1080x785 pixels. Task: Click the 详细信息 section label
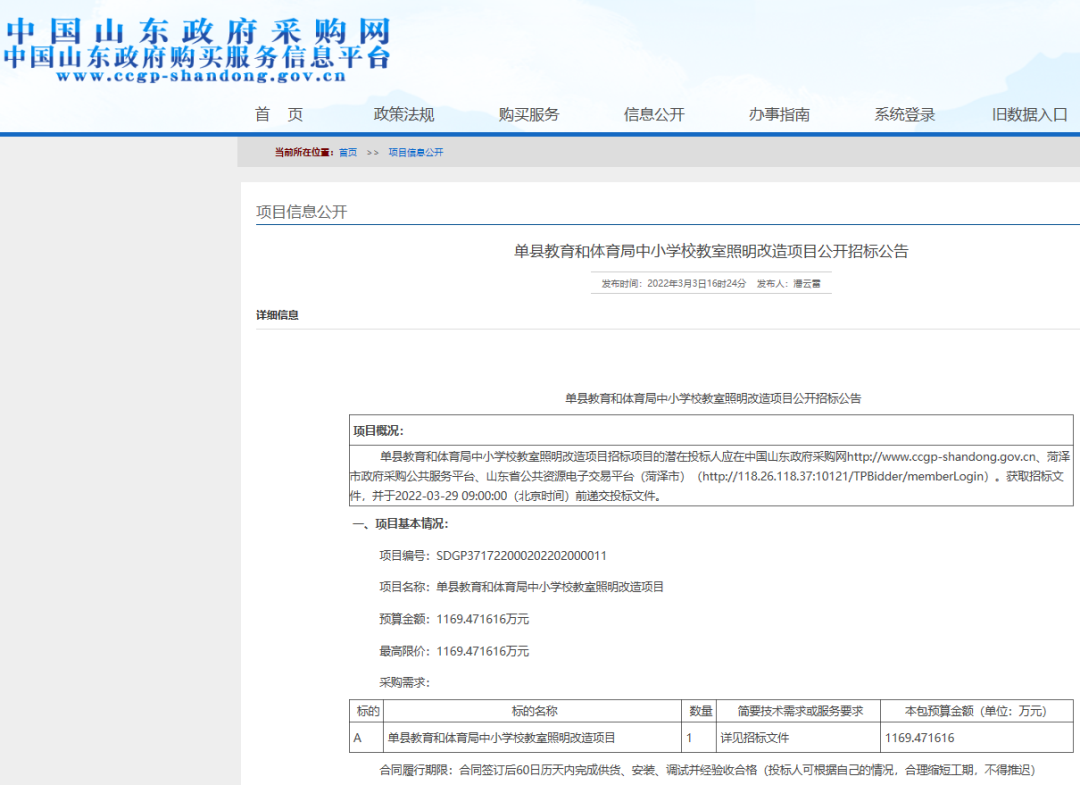tap(277, 315)
